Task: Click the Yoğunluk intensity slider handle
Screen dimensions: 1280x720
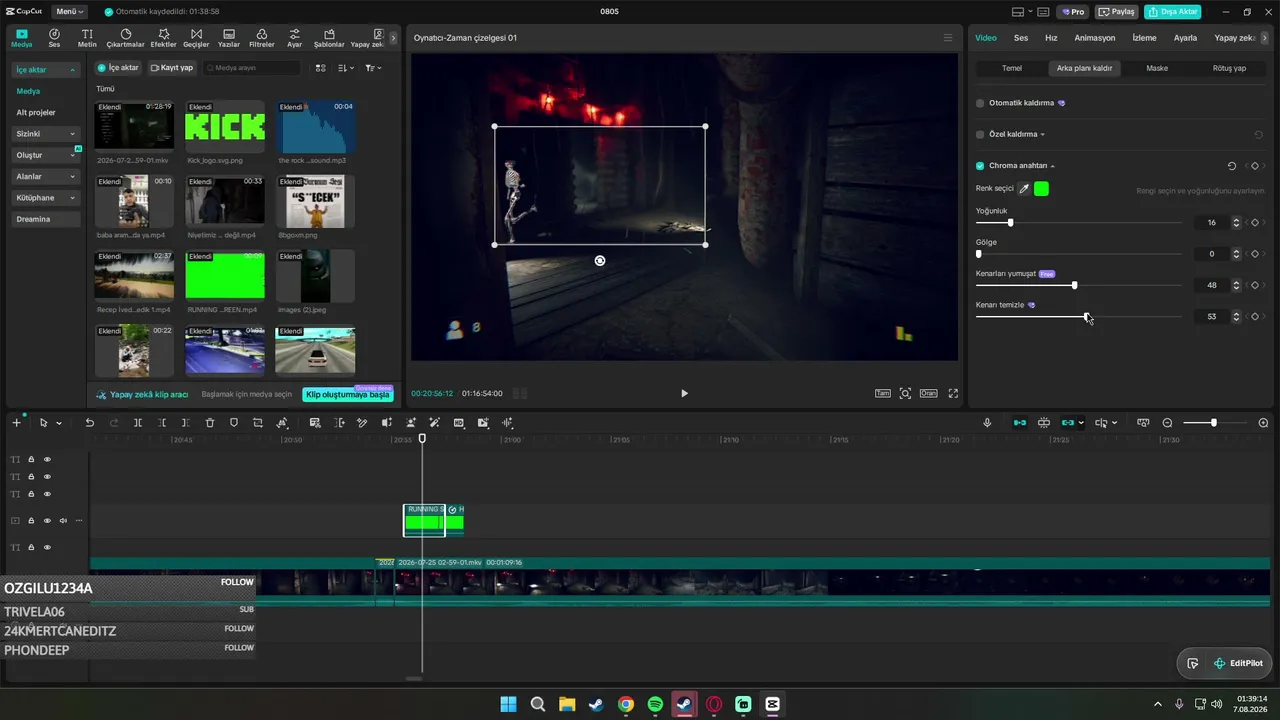Action: point(1010,222)
